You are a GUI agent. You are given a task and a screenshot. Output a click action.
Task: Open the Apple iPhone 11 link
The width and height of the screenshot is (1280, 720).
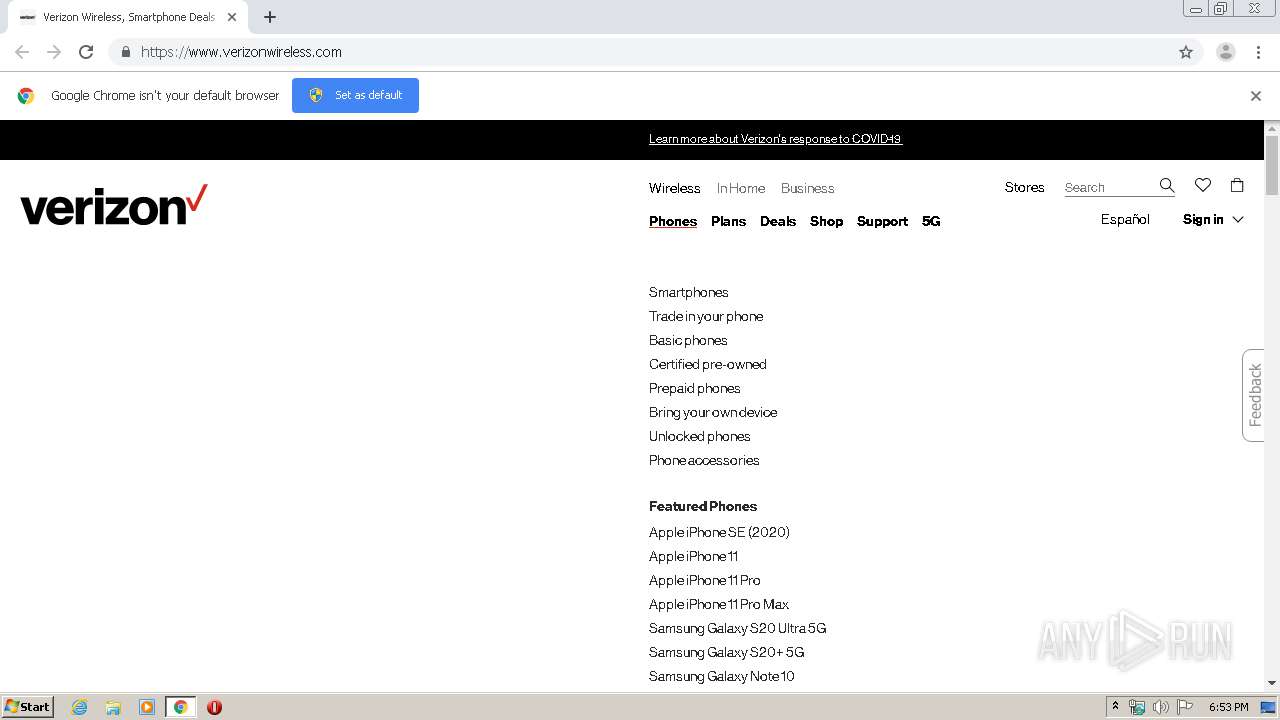pos(693,556)
